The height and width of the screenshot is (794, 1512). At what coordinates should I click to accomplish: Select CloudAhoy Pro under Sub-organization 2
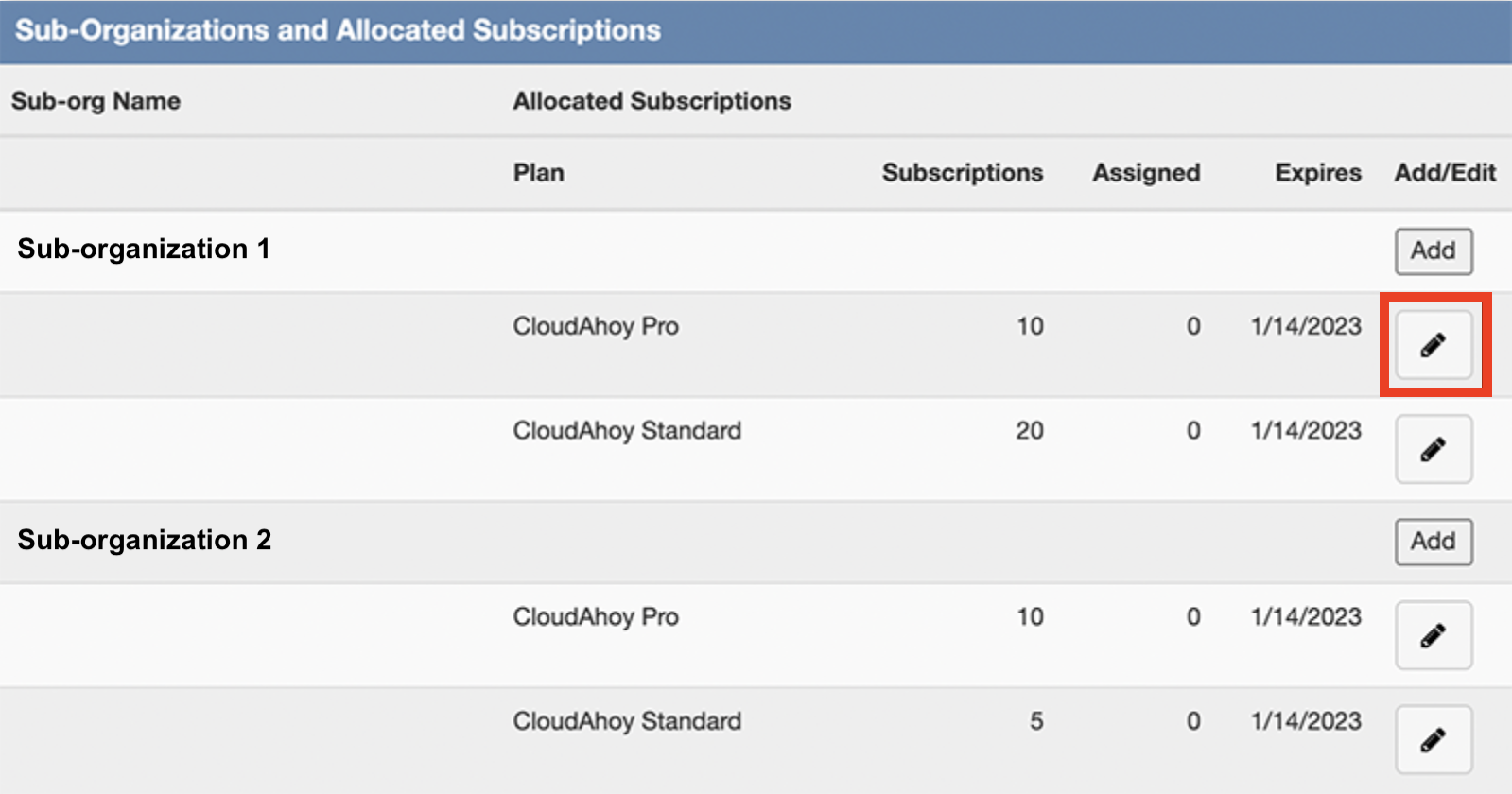coord(596,617)
